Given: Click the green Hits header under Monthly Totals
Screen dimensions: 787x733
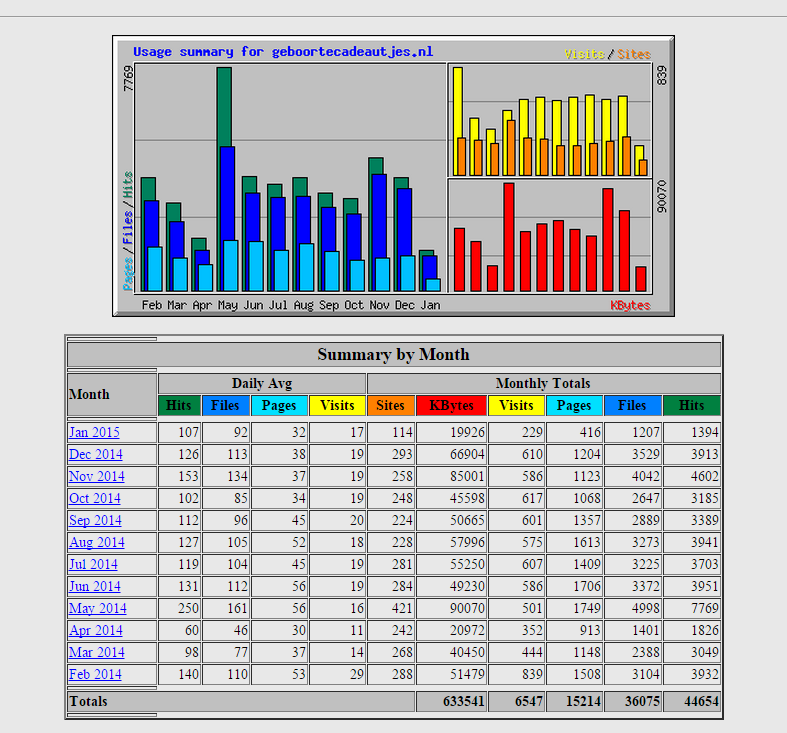Looking at the screenshot, I should point(692,406).
